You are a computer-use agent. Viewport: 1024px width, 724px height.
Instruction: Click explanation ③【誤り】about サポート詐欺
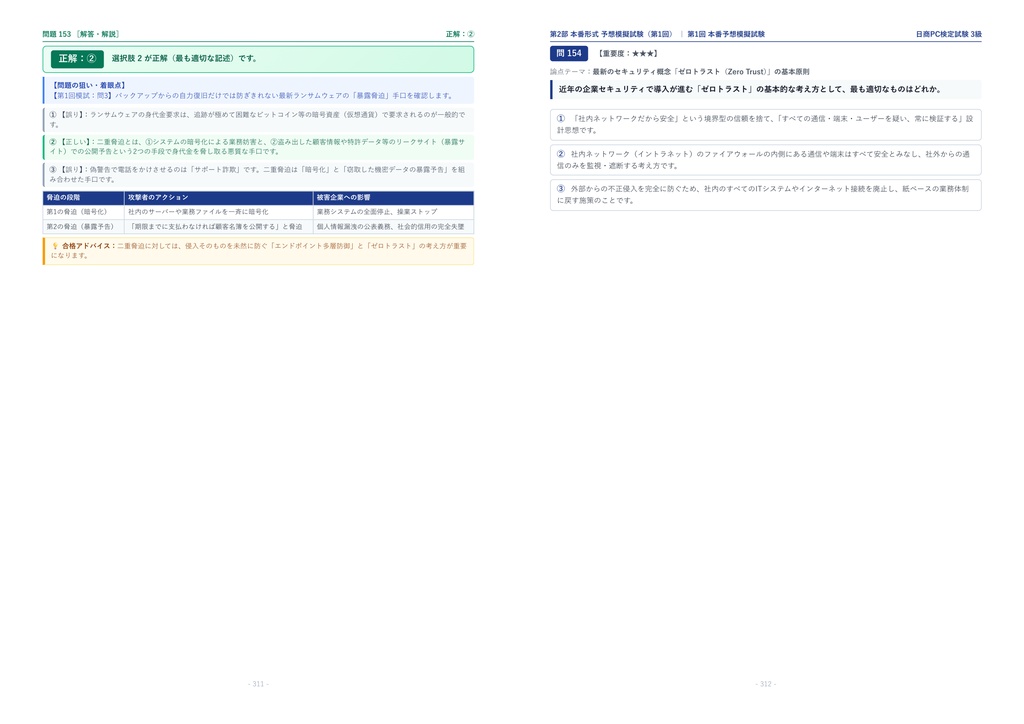(x=259, y=174)
